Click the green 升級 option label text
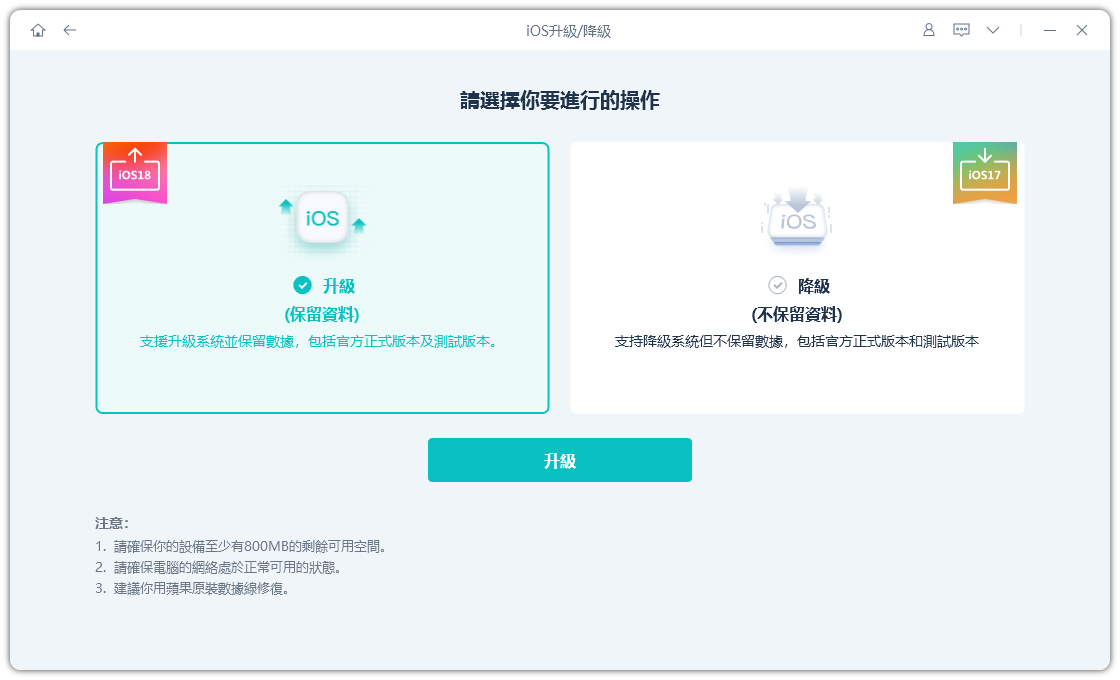 click(339, 286)
